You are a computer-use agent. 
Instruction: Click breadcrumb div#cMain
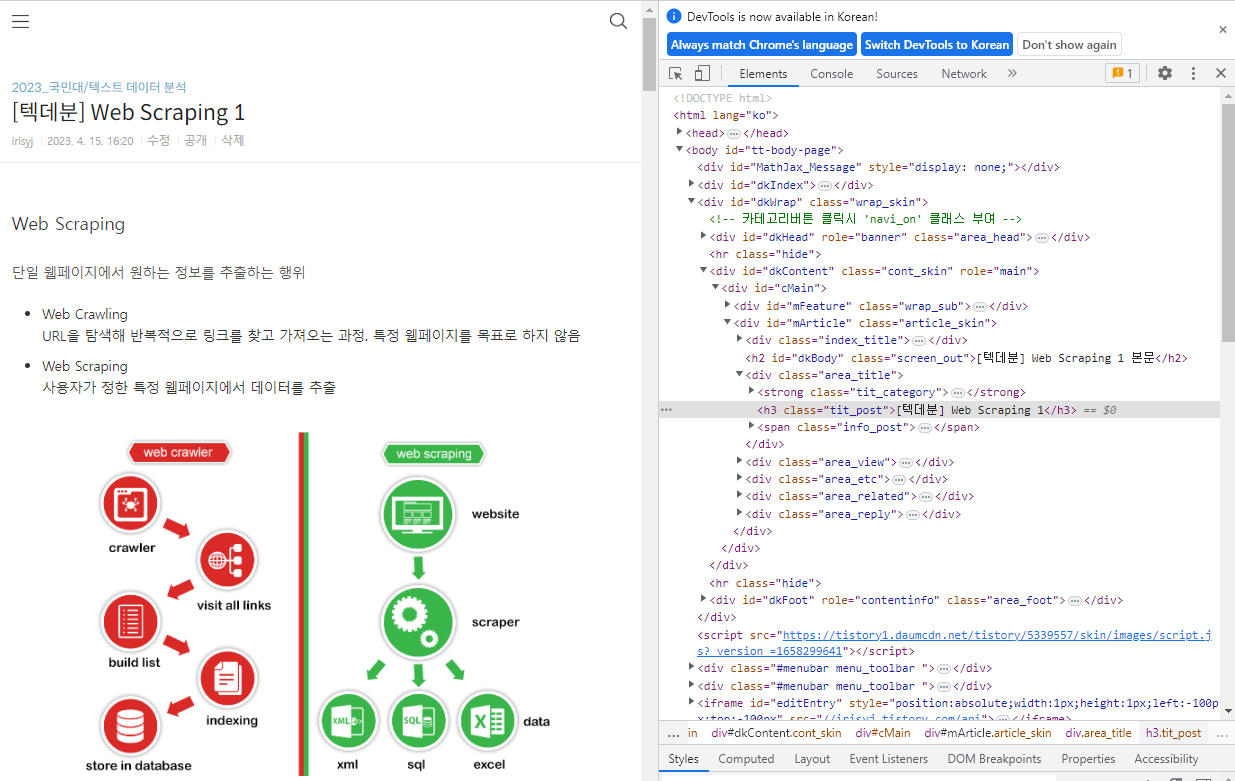(x=882, y=733)
